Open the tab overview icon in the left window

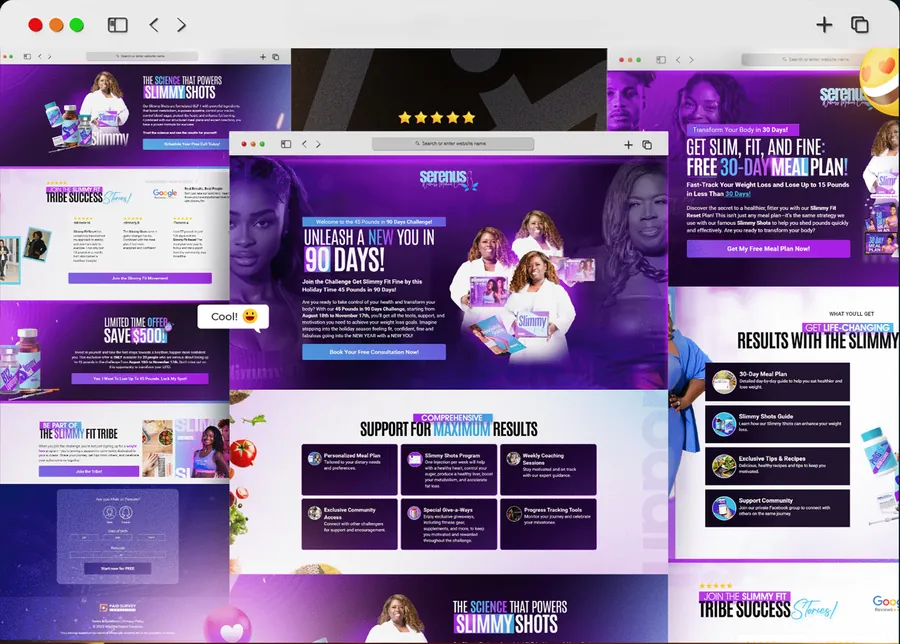[276, 57]
